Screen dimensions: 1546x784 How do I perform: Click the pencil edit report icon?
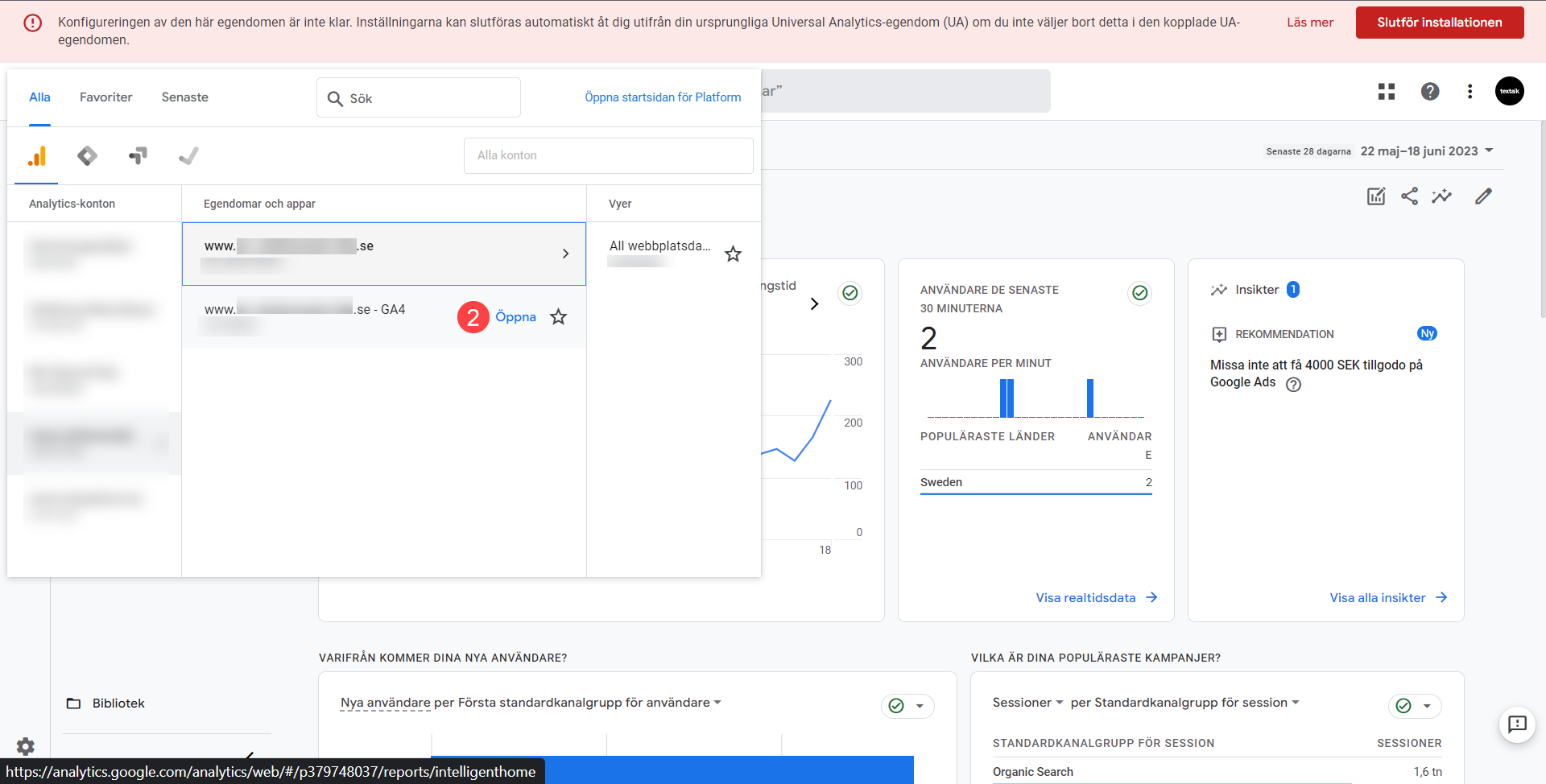pyautogui.click(x=1483, y=196)
